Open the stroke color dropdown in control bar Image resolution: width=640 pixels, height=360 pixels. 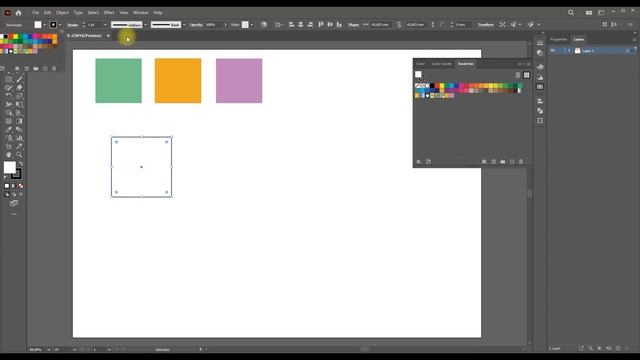pos(60,25)
